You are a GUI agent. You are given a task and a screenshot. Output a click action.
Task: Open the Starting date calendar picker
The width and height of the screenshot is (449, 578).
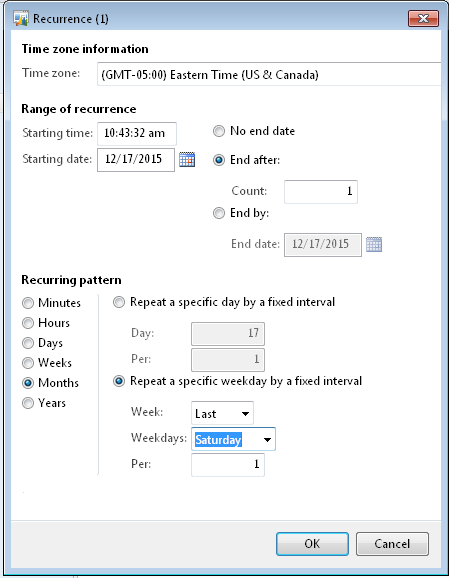coord(187,160)
